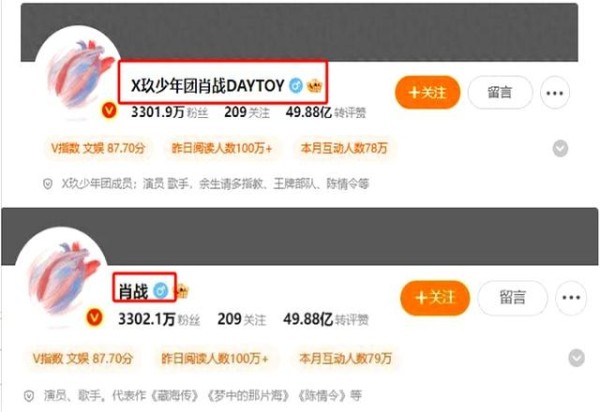
Task: Open the three-dots more menu in bottom profile
Action: tap(571, 298)
